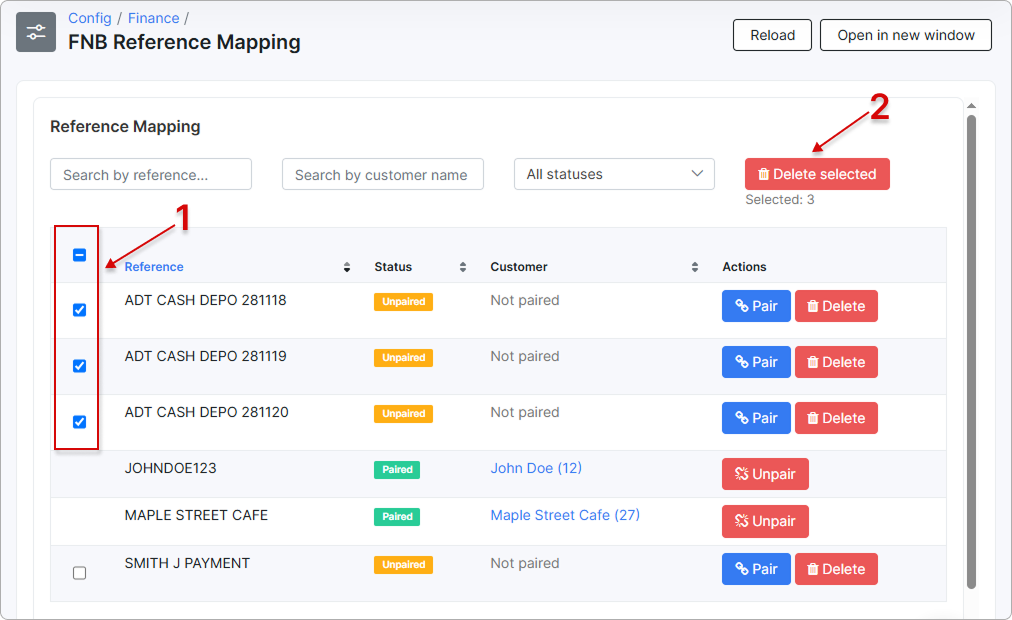Uncheck ADT CASH DEPO 281119 row checkbox
Viewport: 1012px width, 620px height.
click(79, 366)
